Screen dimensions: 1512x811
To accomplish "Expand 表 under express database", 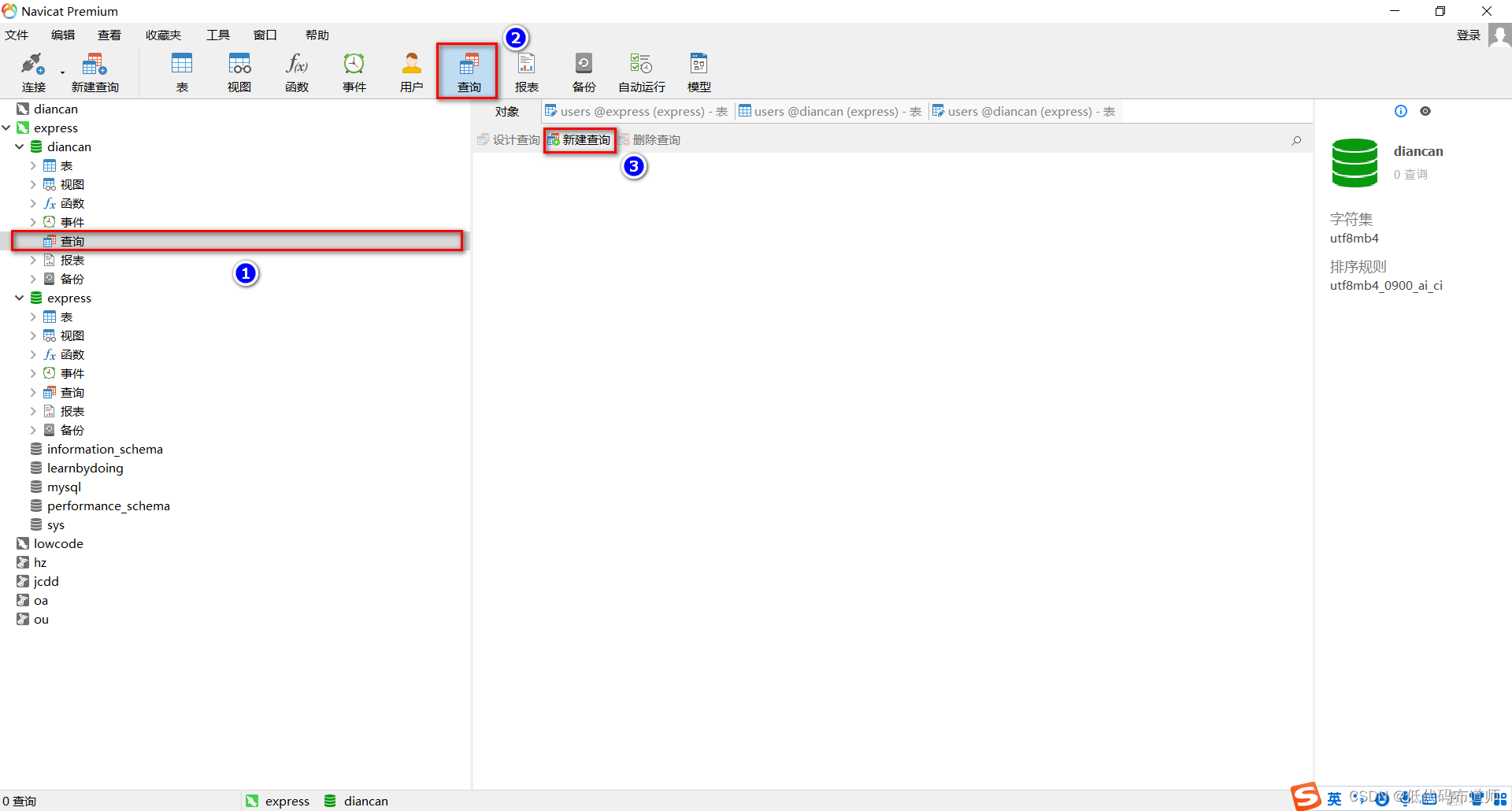I will click(x=33, y=317).
